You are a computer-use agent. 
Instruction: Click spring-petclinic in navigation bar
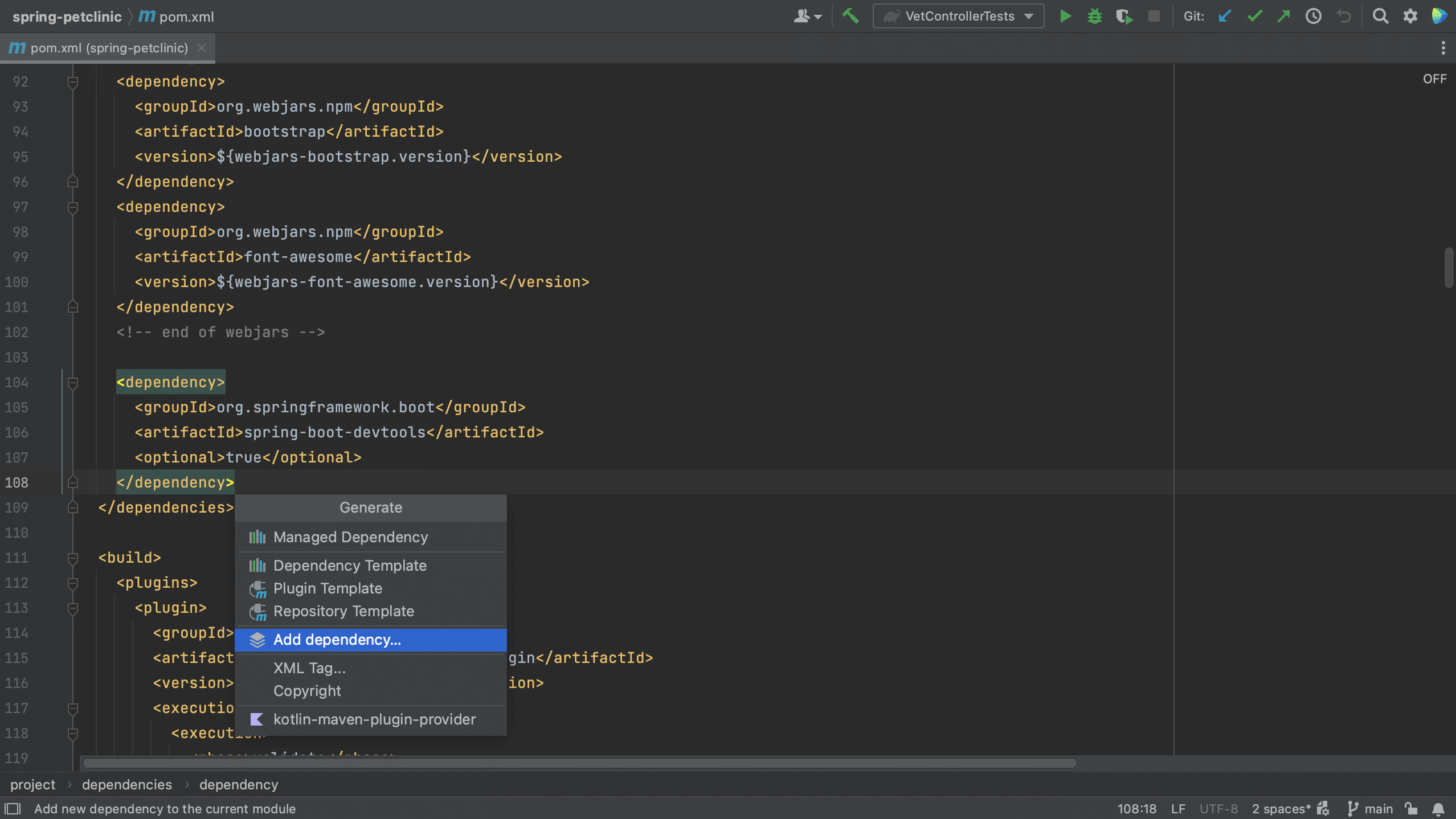click(x=67, y=17)
